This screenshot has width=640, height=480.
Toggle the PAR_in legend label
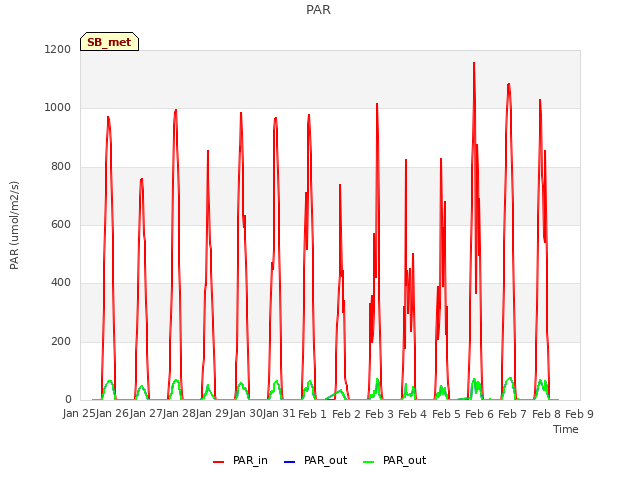pos(250,460)
